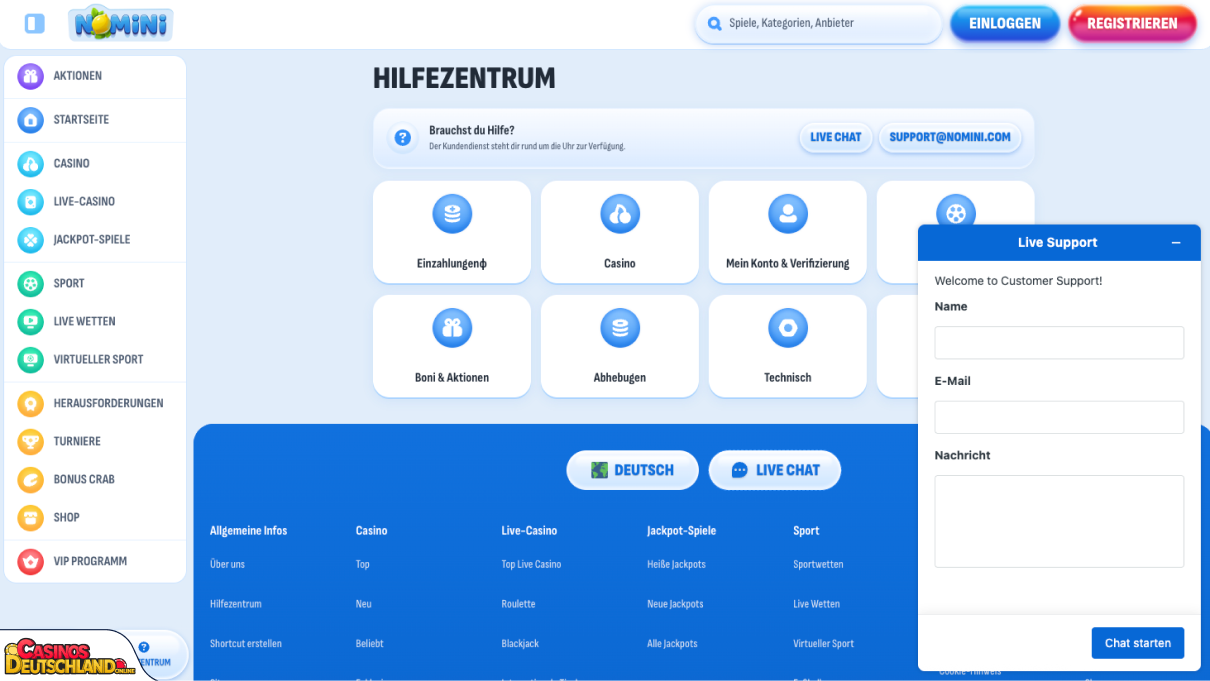
Task: Click the Shop icon in sidebar
Action: (31, 518)
